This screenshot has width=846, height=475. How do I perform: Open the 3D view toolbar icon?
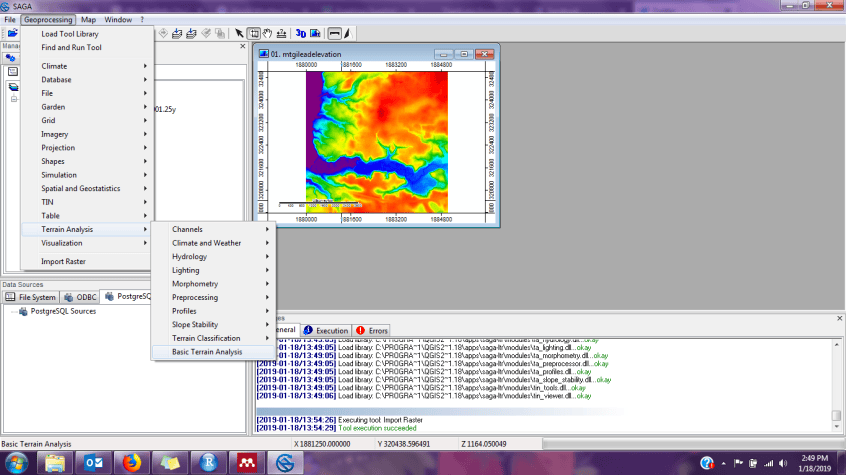click(301, 33)
